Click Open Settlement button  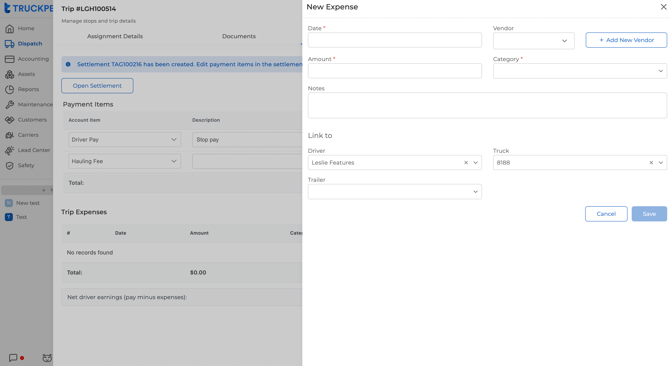tap(97, 86)
